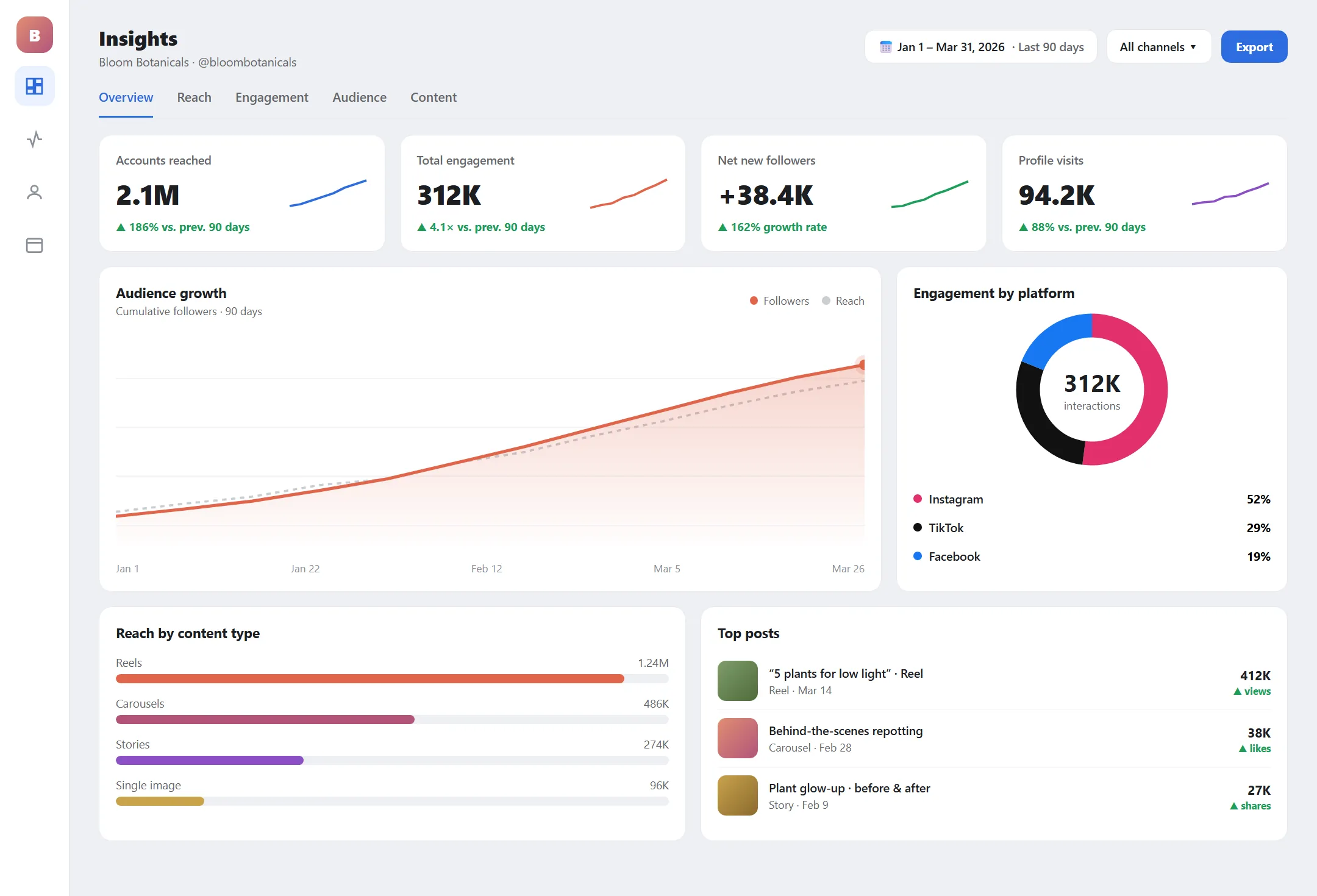Open the Net new followers card
The height and width of the screenshot is (896, 1317).
tap(844, 193)
